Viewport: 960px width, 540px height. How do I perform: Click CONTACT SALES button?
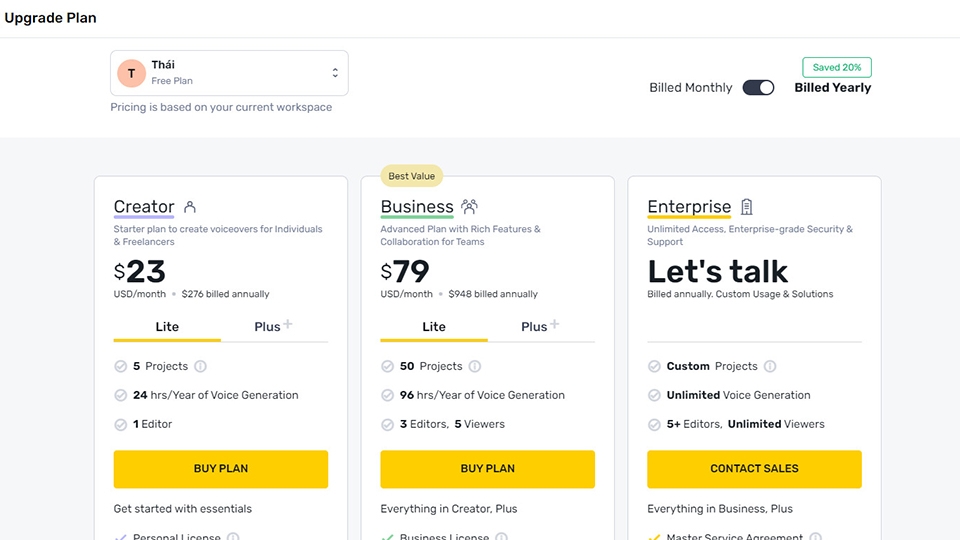(754, 469)
